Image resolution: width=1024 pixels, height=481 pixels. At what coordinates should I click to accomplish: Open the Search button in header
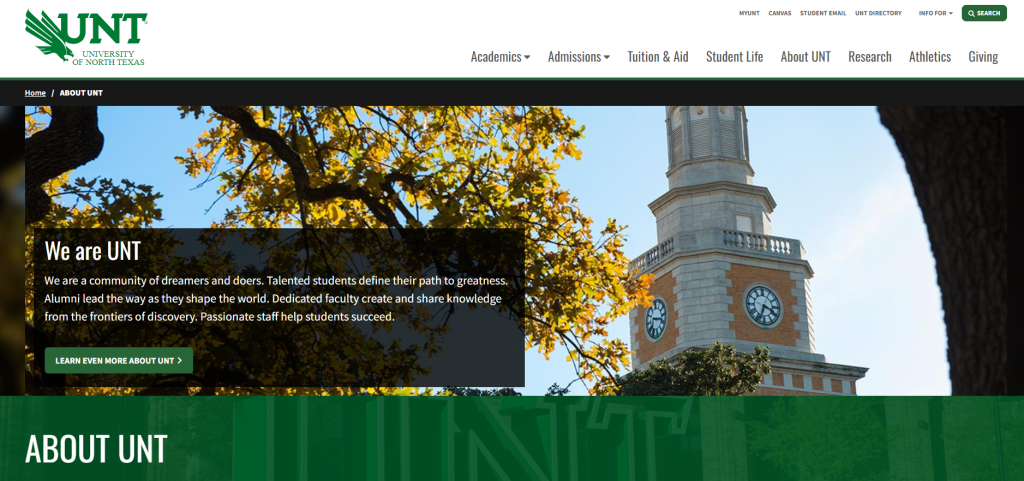click(984, 13)
